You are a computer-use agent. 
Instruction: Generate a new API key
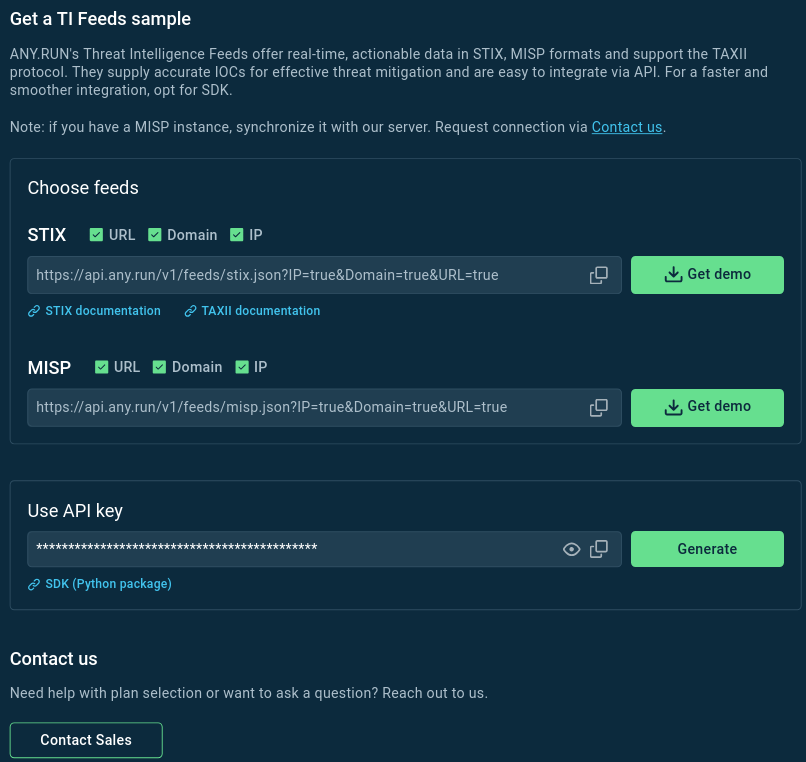click(707, 549)
